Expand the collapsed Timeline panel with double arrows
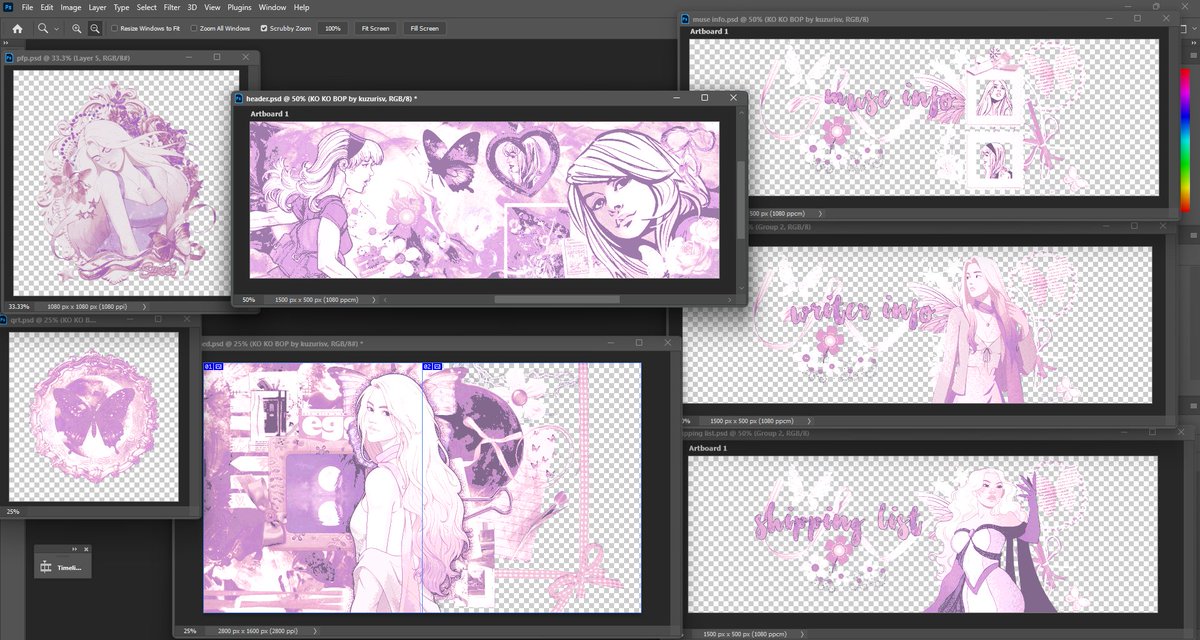 click(73, 549)
